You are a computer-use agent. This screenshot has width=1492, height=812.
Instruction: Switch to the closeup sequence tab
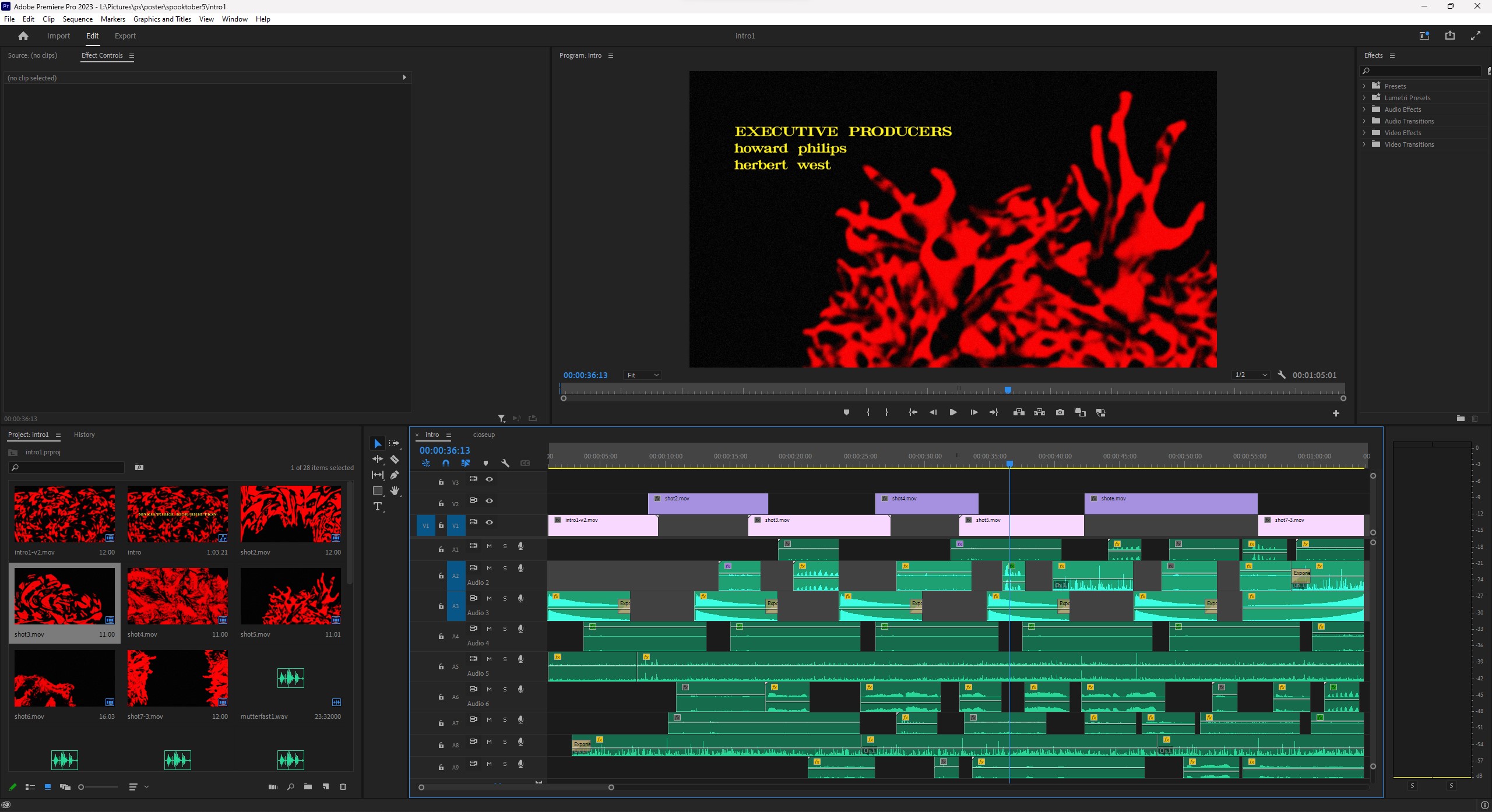point(484,435)
